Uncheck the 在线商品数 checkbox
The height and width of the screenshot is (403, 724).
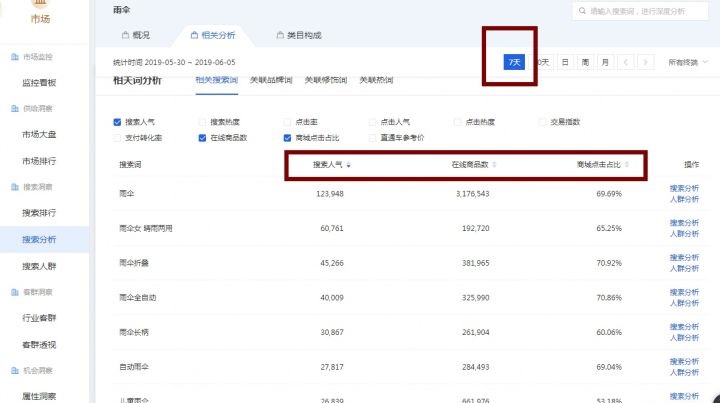(x=202, y=138)
